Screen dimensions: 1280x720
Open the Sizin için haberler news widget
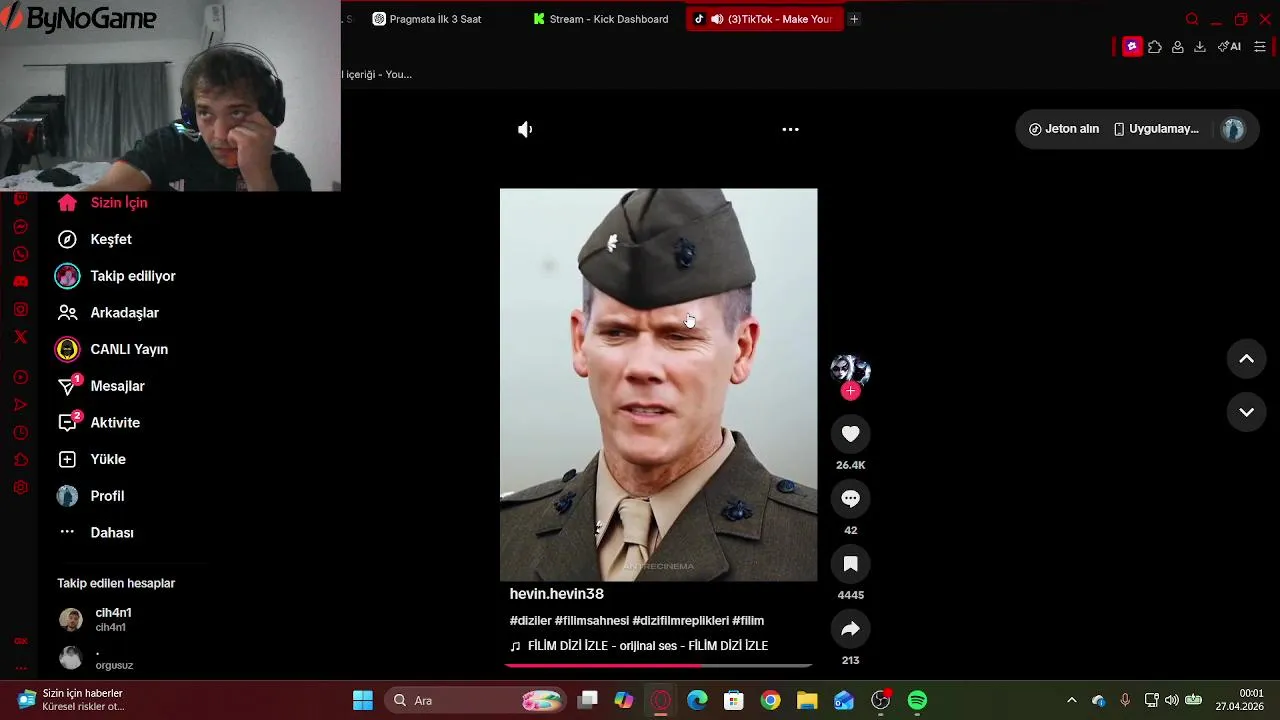pos(70,700)
